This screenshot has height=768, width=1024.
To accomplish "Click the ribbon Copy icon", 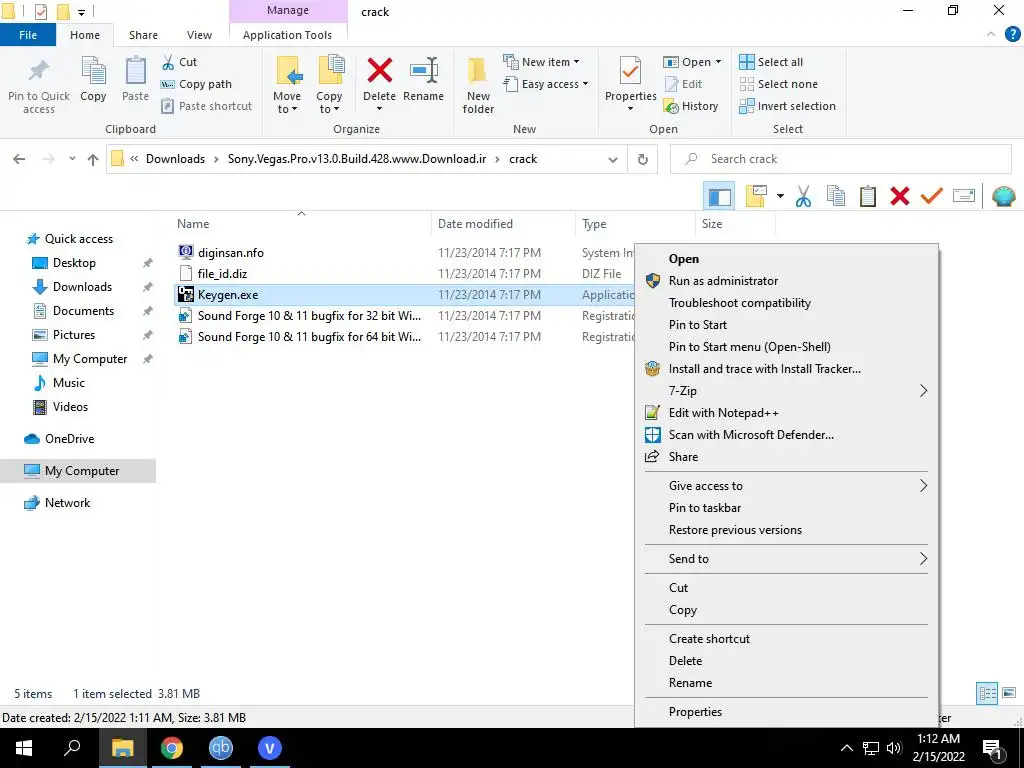I will tap(93, 71).
